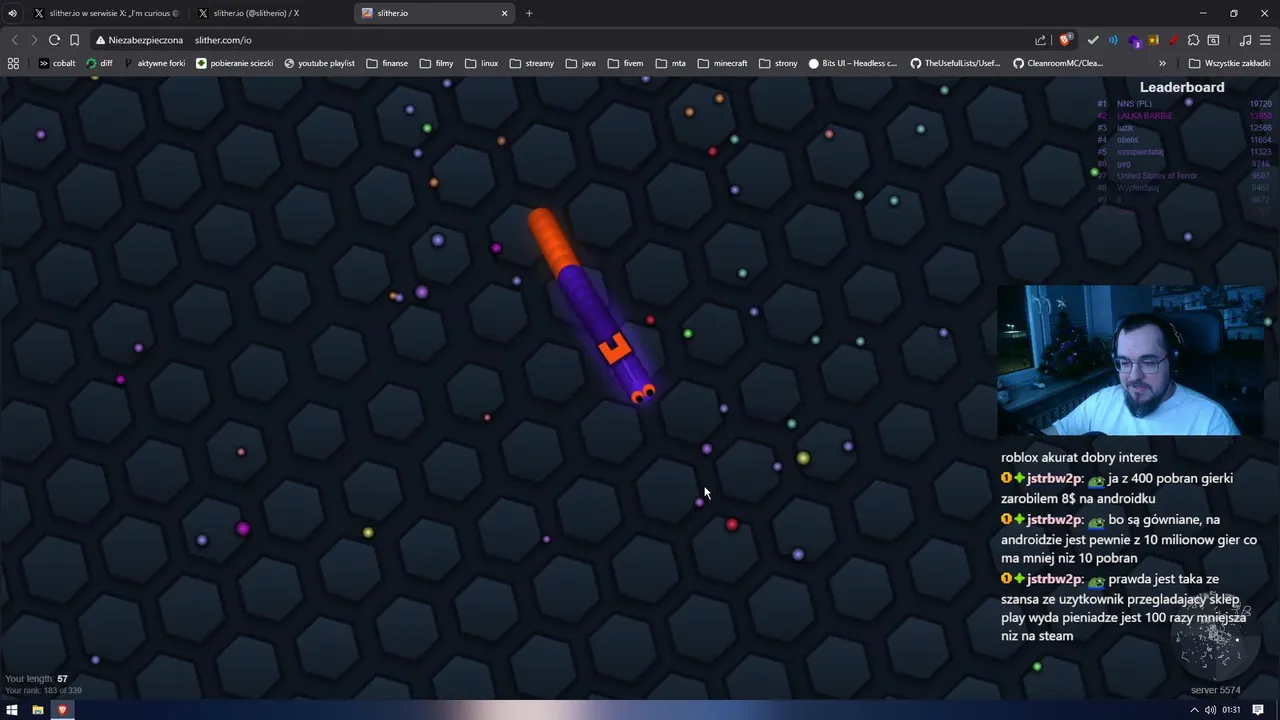
Task: Open the Brave Shields lion icon
Action: 1065,40
